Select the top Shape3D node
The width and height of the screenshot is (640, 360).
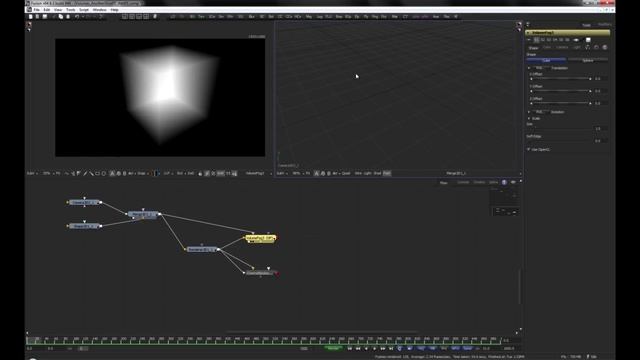84,202
